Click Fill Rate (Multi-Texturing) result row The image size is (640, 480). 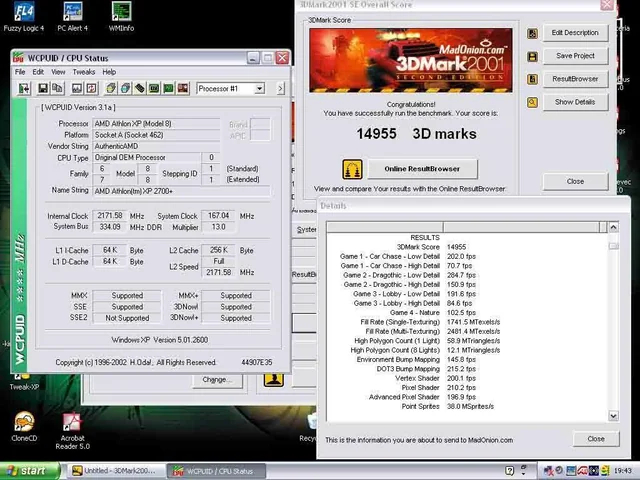coord(467,331)
